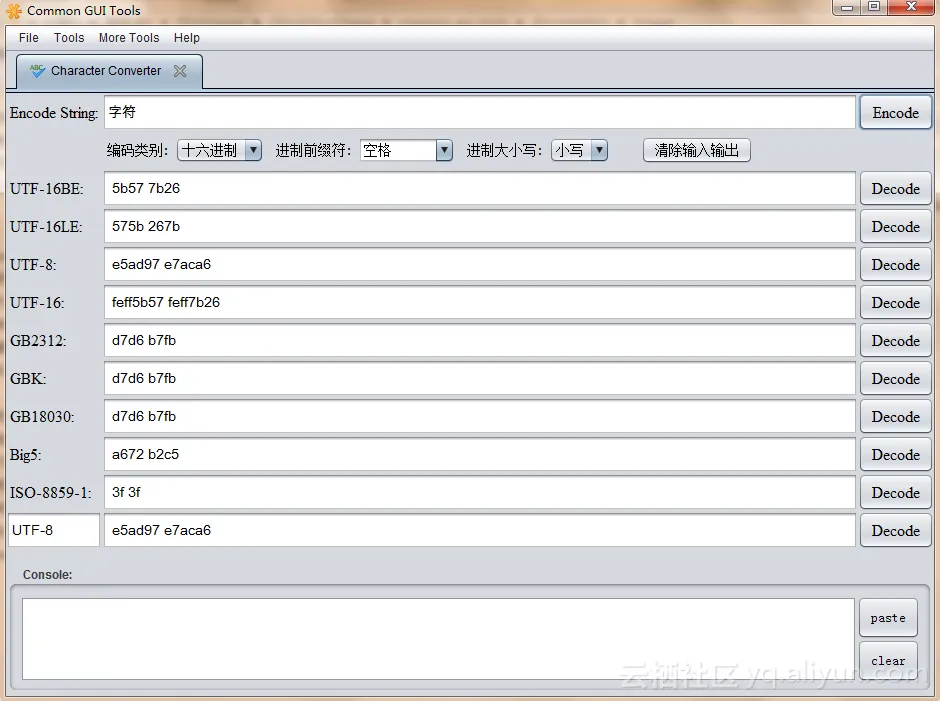
Task: Click inside the Console text area
Action: [x=438, y=639]
